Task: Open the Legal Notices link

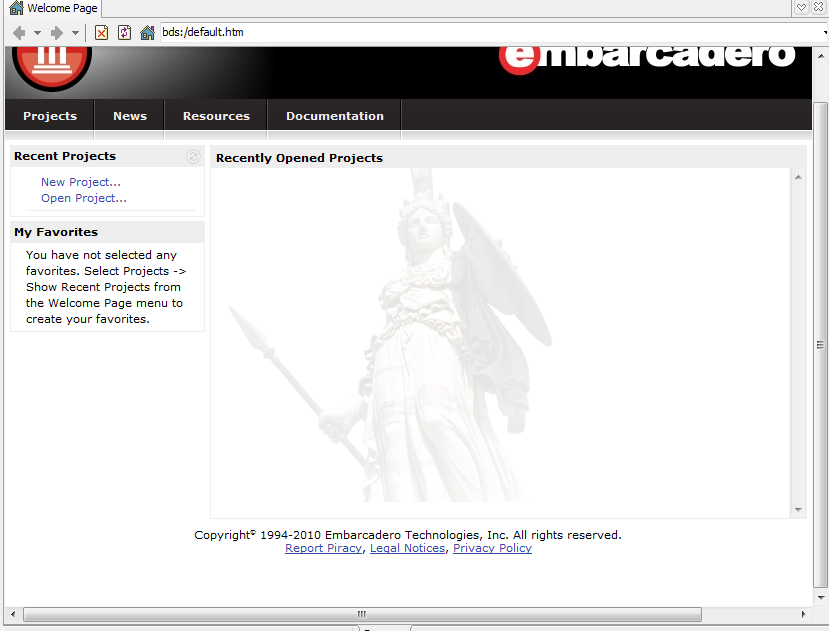Action: (408, 548)
